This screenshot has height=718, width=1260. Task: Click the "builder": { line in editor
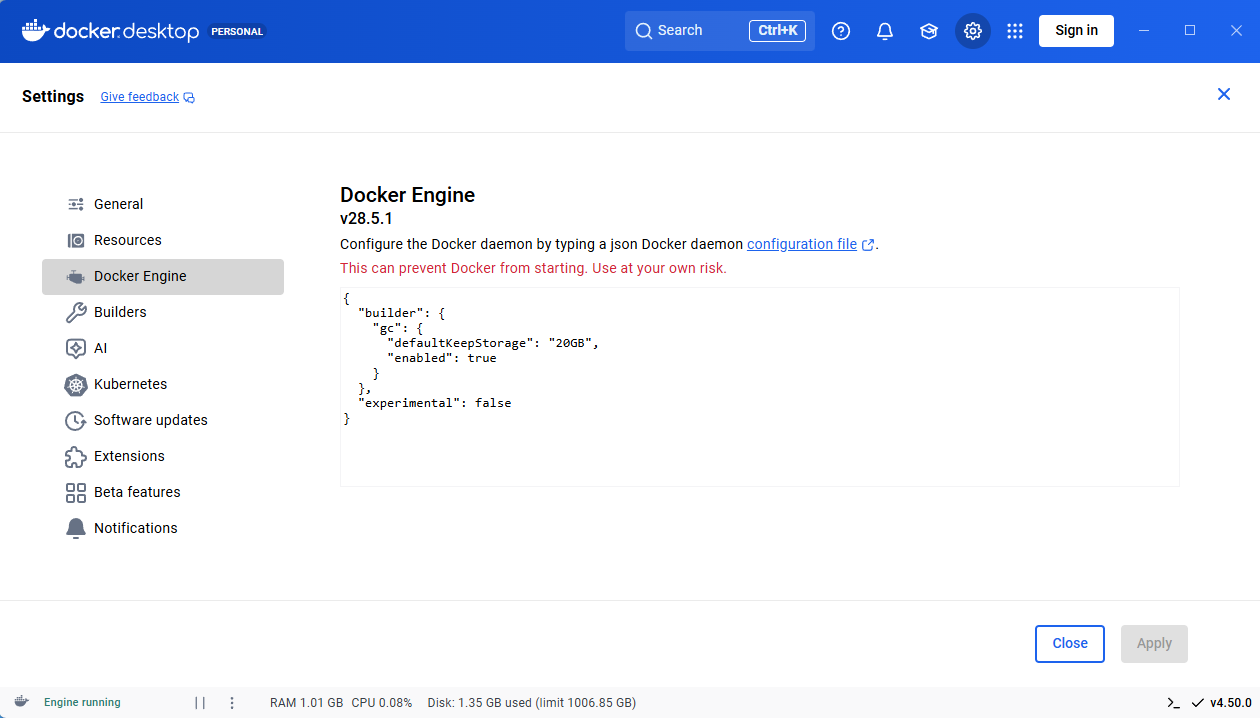point(401,313)
